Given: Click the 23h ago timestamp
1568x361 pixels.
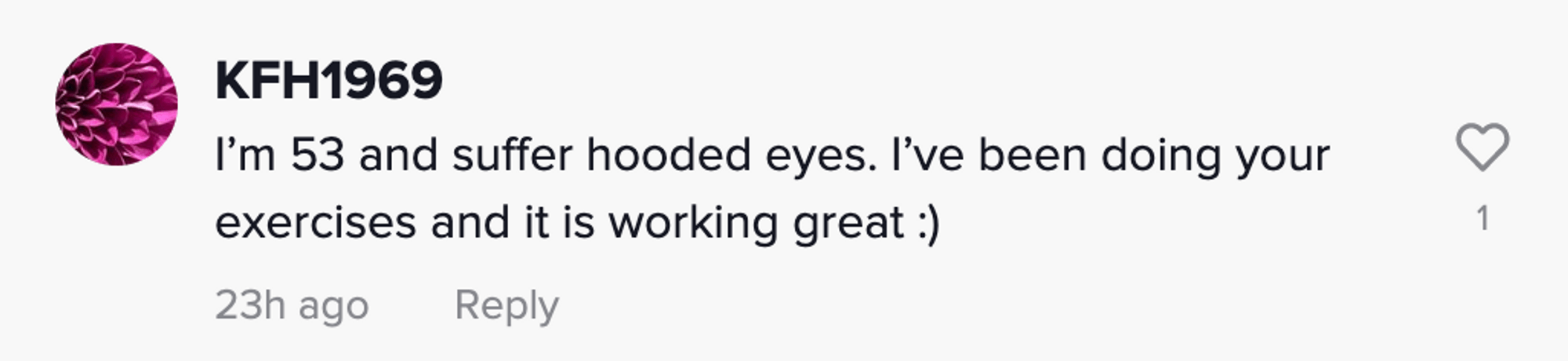Looking at the screenshot, I should (x=292, y=304).
